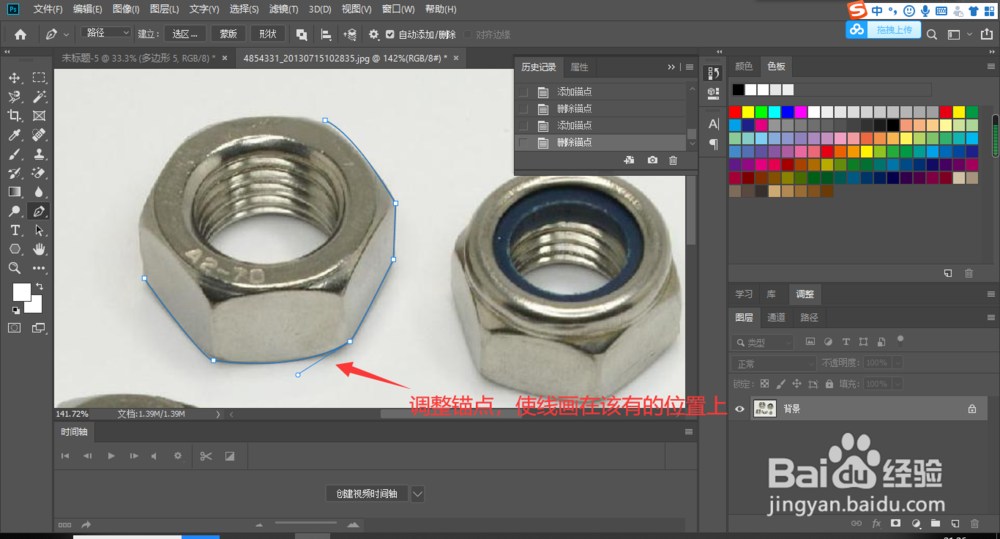Open the 图层(L) menu
The image size is (1000, 539).
pyautogui.click(x=165, y=10)
